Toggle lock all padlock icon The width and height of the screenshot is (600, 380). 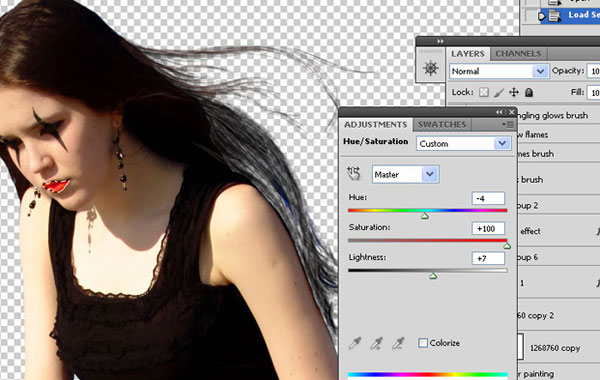[x=529, y=92]
